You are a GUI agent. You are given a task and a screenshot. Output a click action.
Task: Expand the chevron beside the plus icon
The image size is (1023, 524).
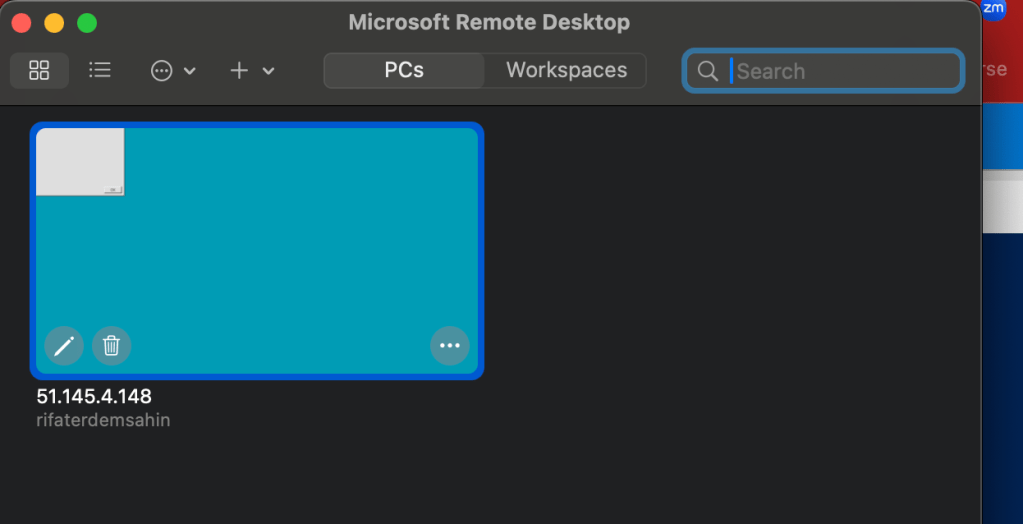pos(268,71)
